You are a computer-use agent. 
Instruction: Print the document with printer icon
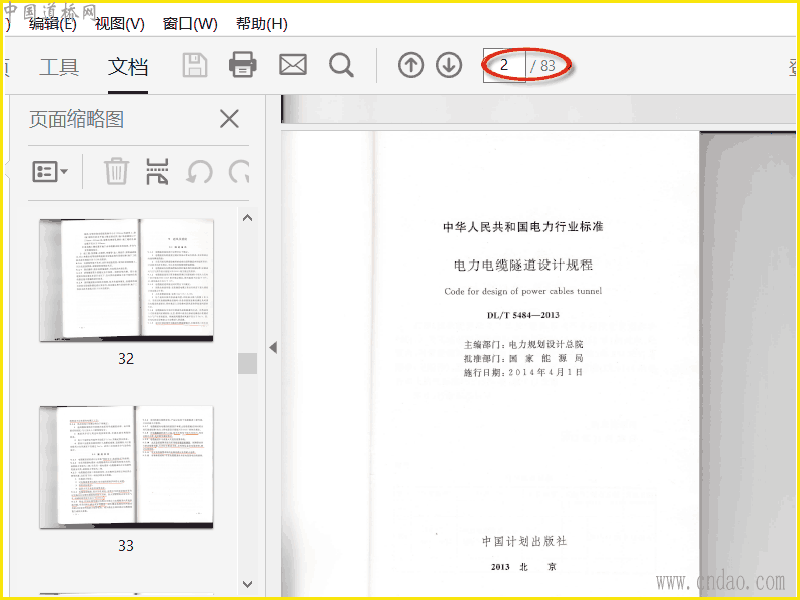pyautogui.click(x=242, y=65)
